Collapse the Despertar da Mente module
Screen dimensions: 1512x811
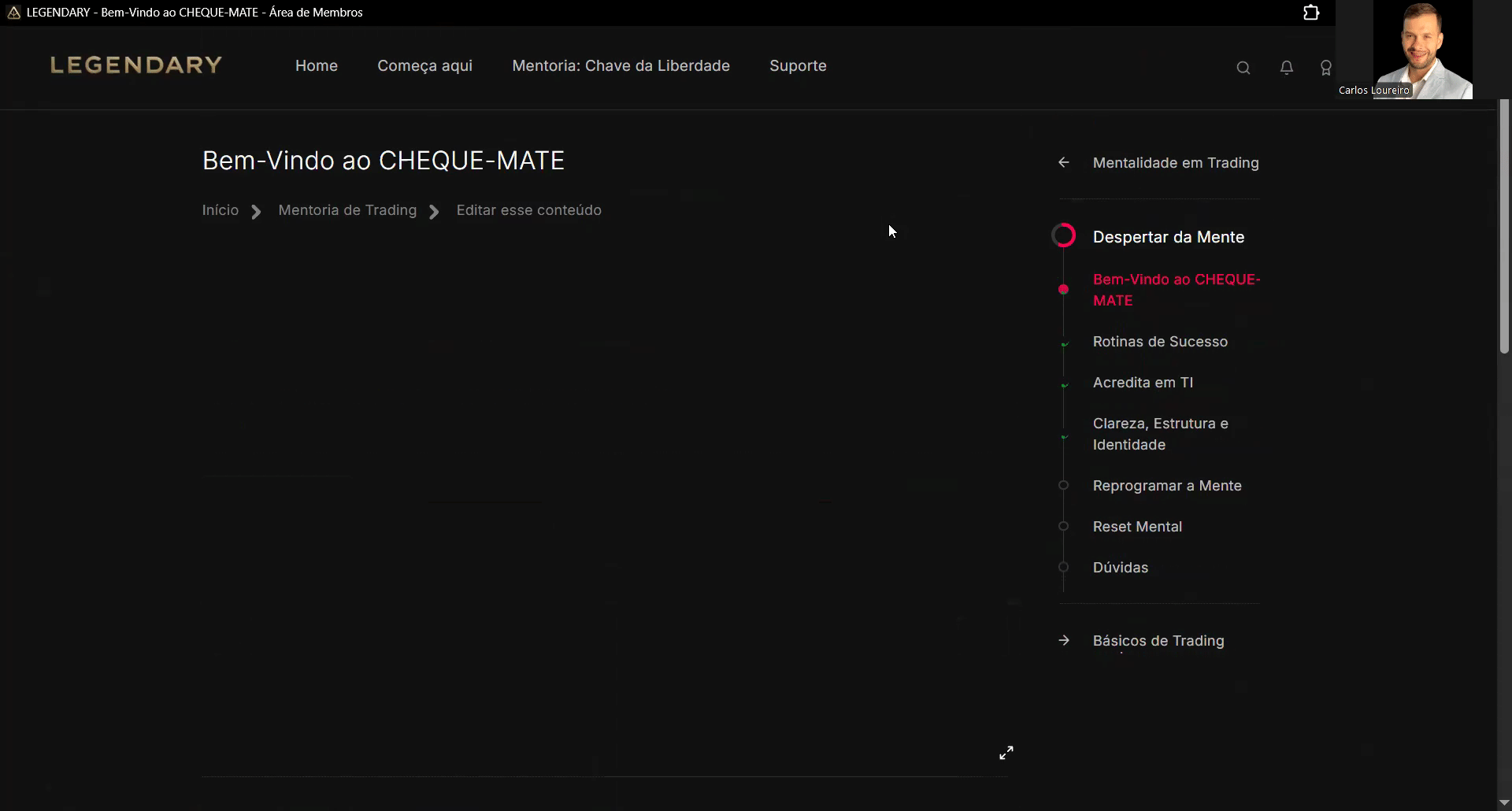pos(1168,237)
